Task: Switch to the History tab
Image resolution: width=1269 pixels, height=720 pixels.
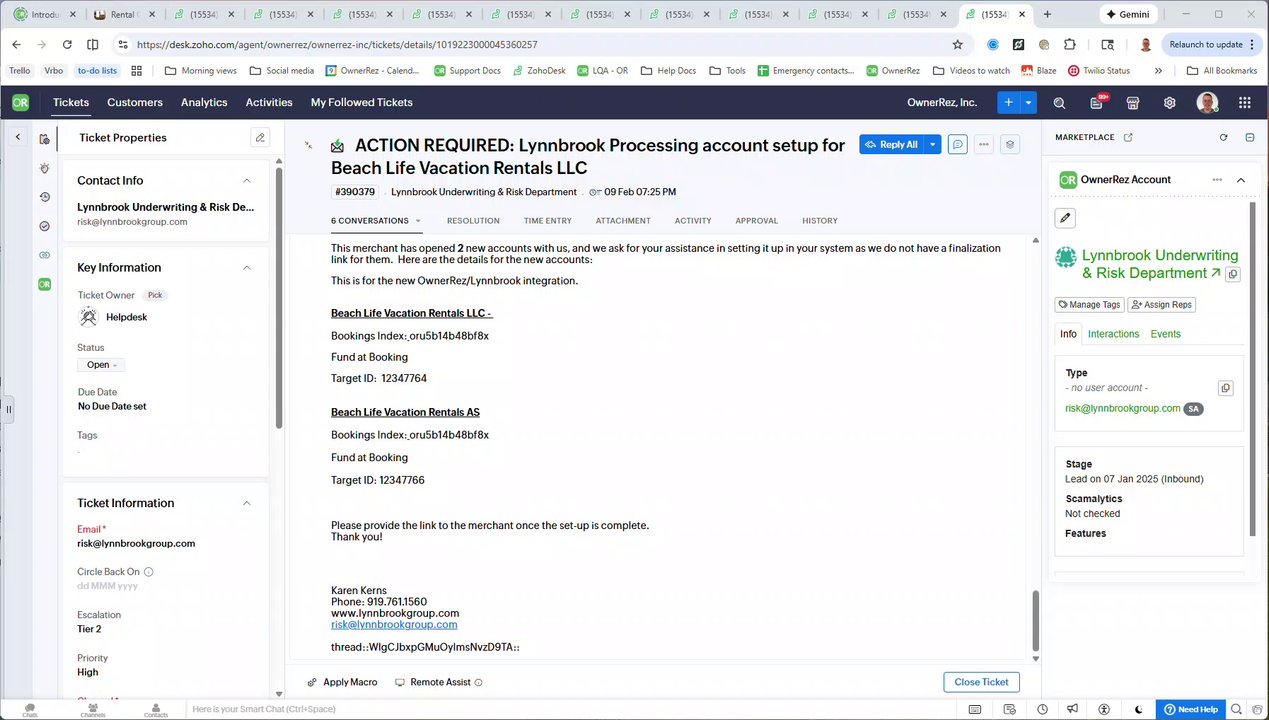Action: pyautogui.click(x=820, y=221)
